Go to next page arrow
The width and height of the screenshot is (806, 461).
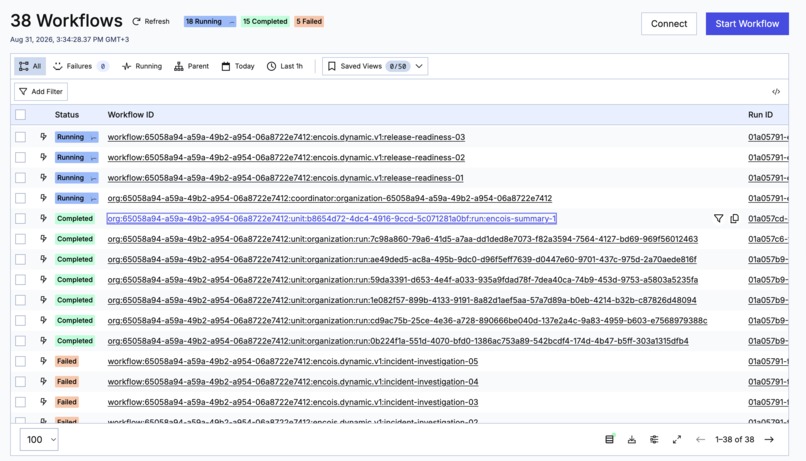pos(769,439)
